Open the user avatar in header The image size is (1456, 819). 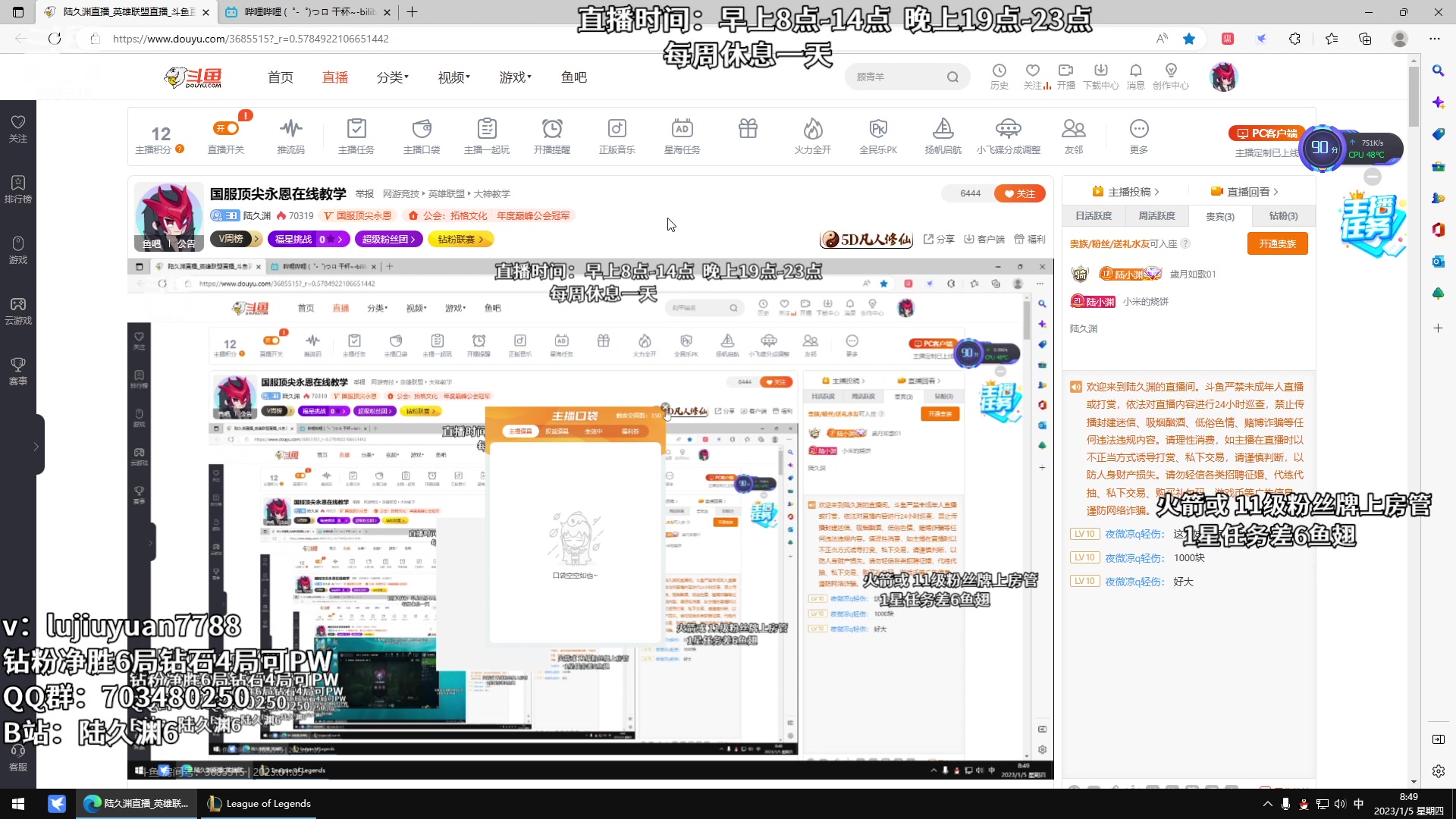1223,77
